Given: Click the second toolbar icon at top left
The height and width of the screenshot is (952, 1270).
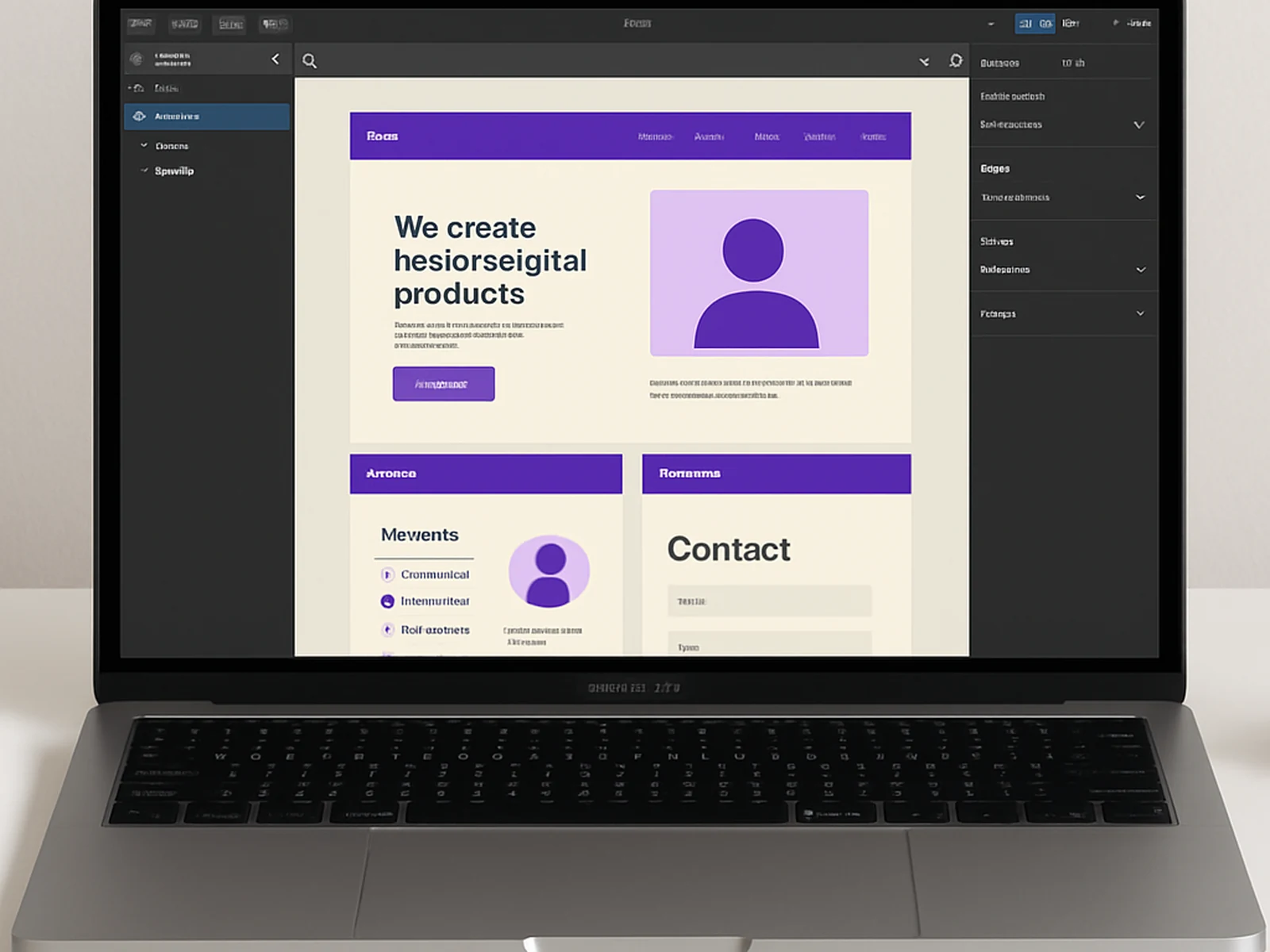Looking at the screenshot, I should click(184, 24).
